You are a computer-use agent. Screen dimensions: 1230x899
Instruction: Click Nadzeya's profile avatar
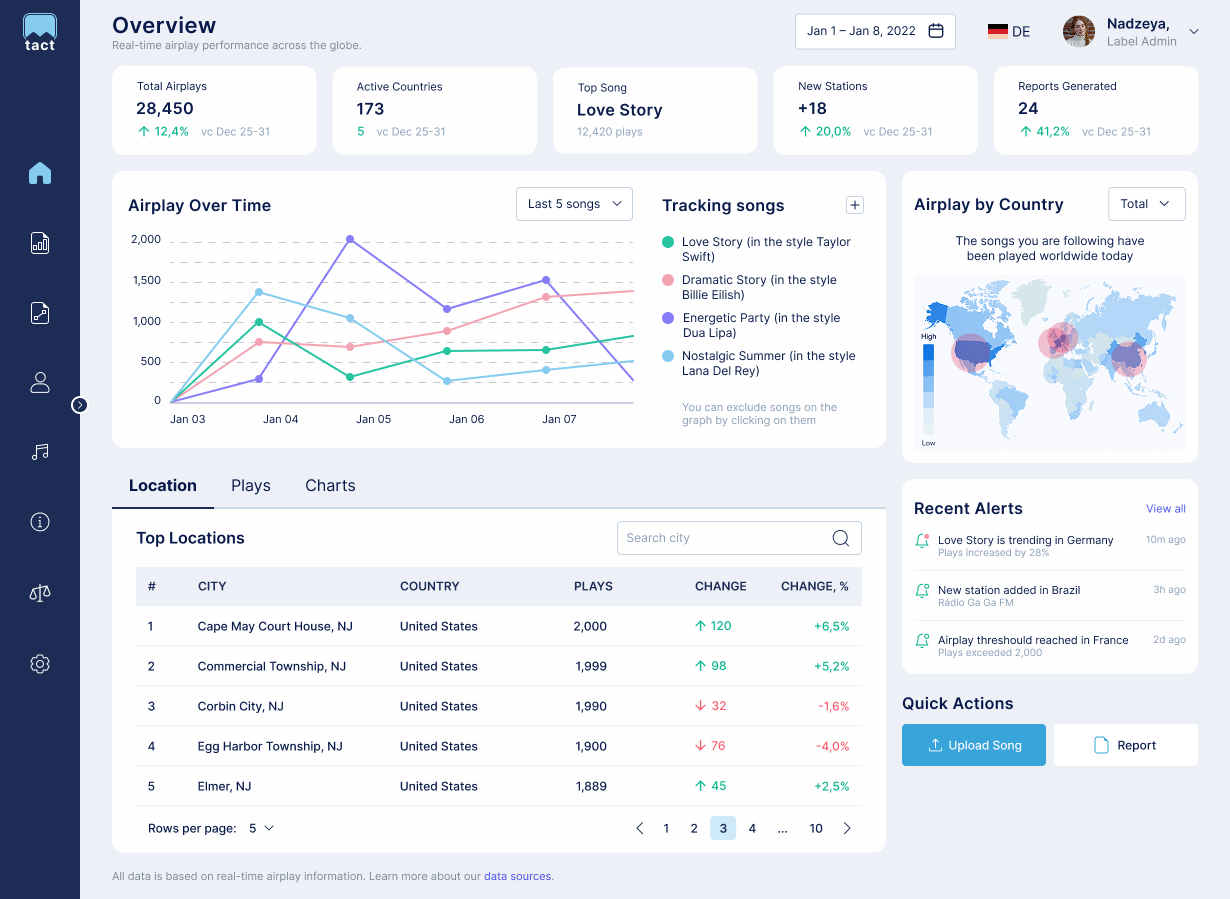point(1079,31)
